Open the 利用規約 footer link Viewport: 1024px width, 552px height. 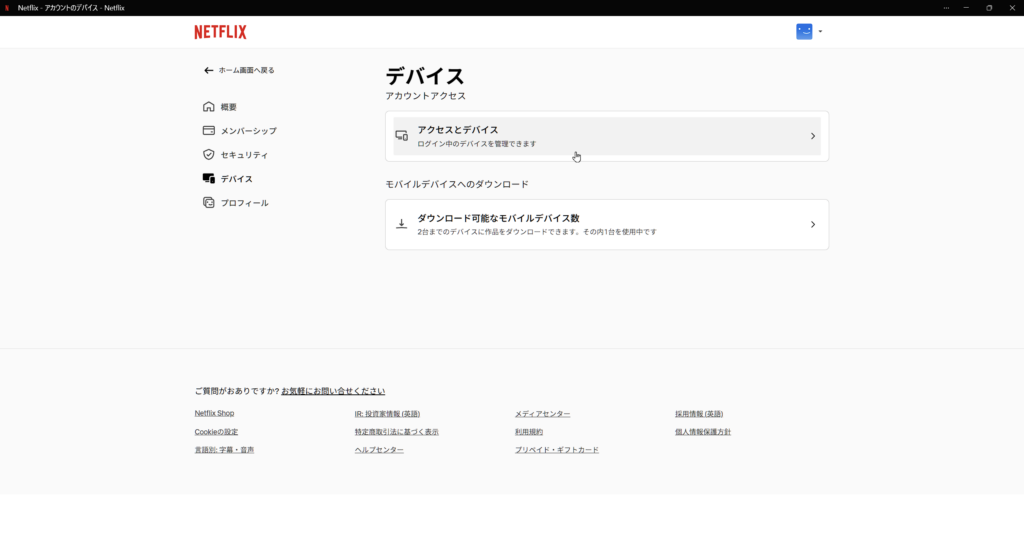[528, 432]
